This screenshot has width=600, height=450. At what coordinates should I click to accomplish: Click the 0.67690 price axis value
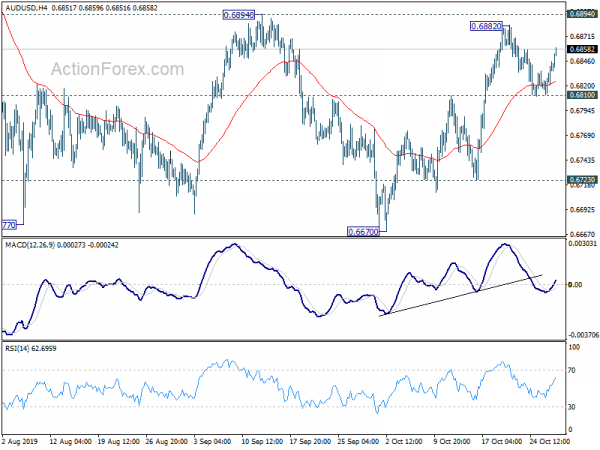click(582, 135)
